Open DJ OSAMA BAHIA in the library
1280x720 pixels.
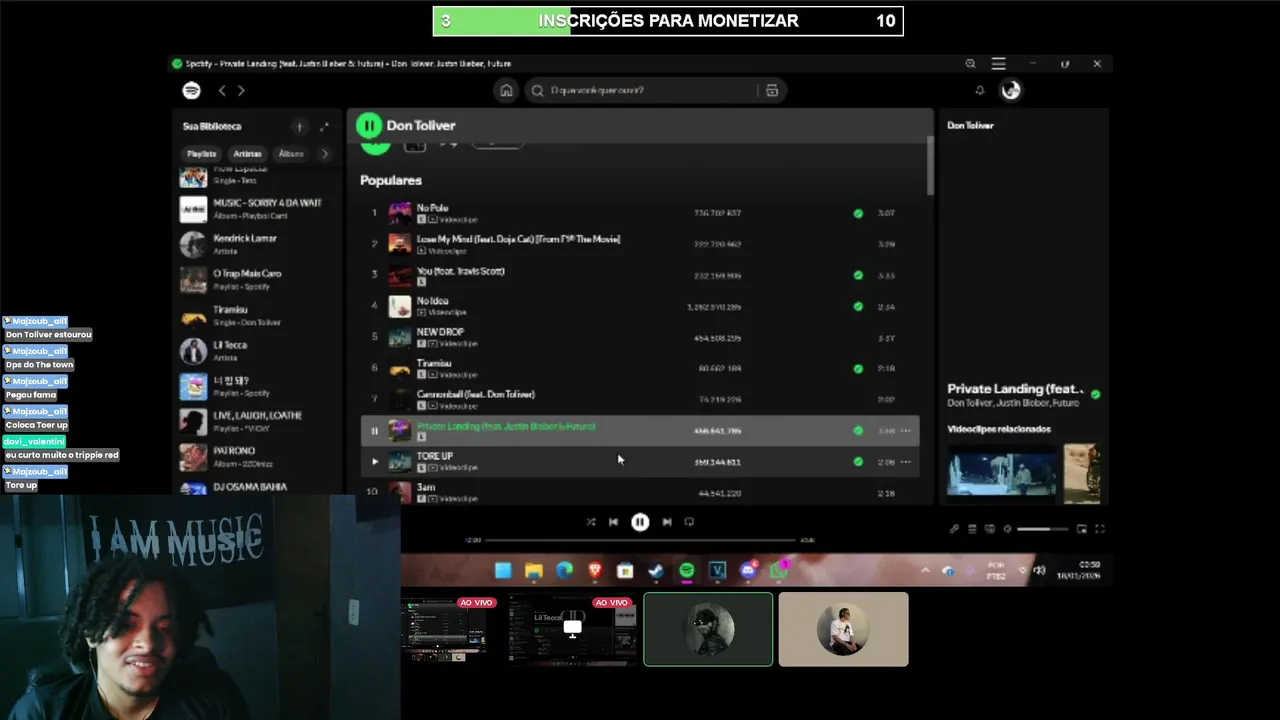click(256, 488)
